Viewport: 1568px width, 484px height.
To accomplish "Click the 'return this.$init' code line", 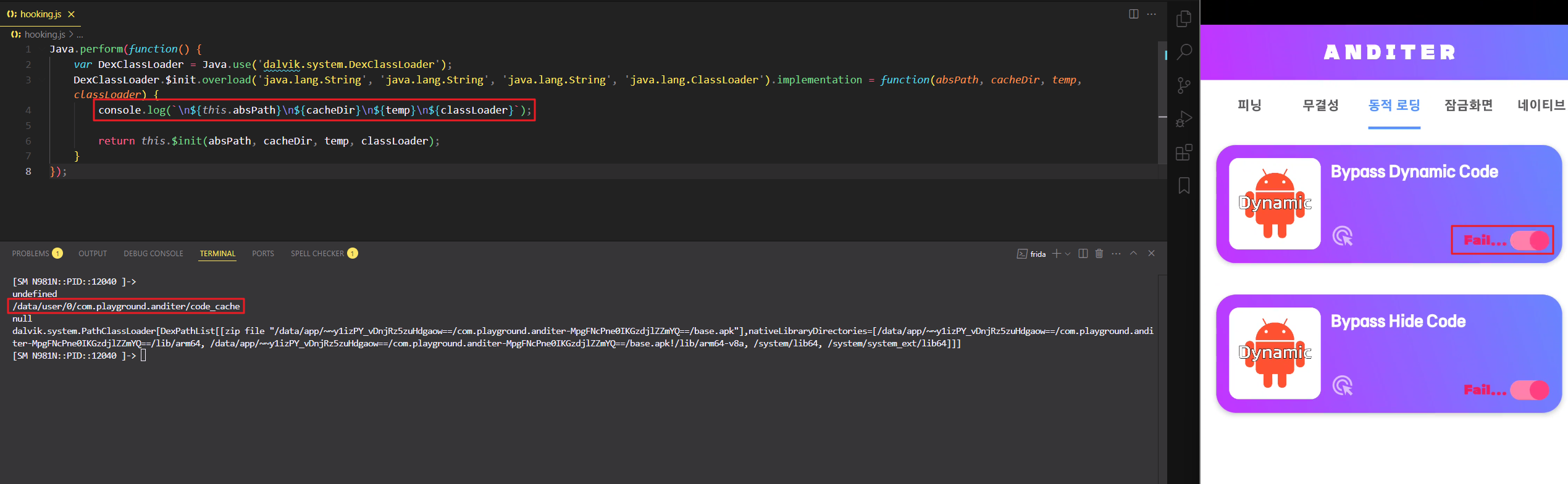I will [x=269, y=141].
